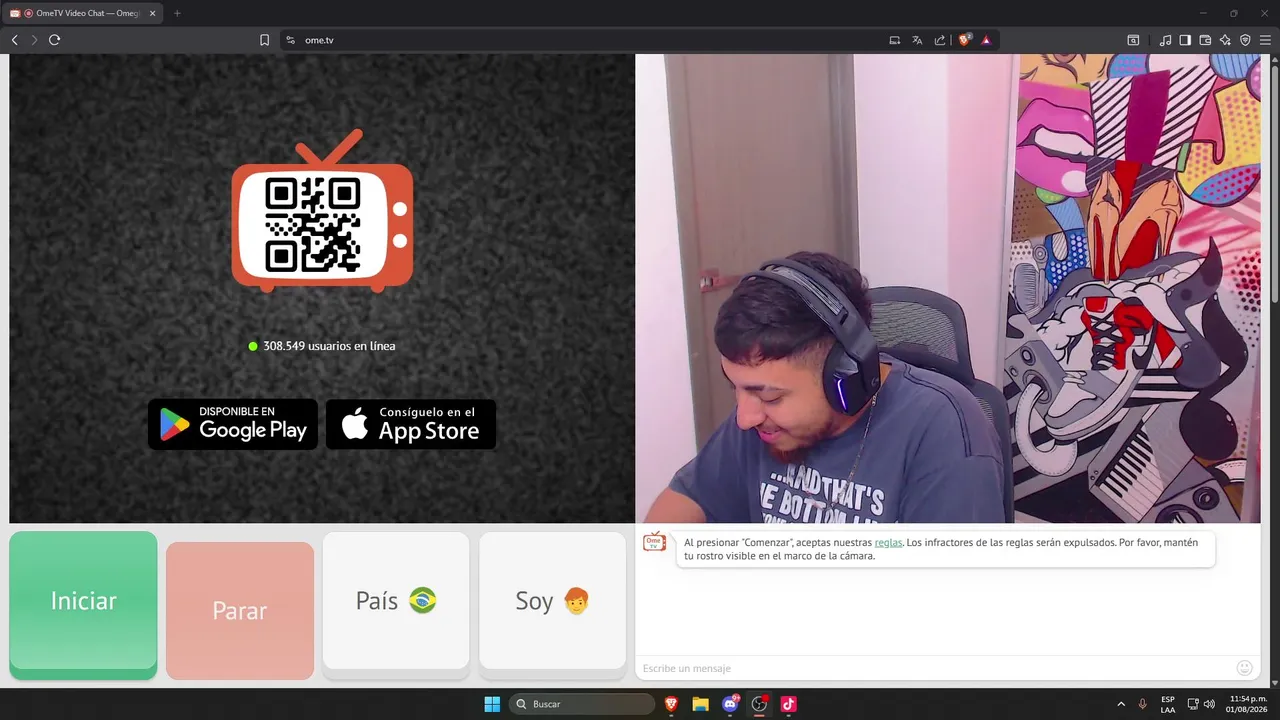Close the OmeTV Video Chat tab
The height and width of the screenshot is (720, 1280).
click(152, 13)
